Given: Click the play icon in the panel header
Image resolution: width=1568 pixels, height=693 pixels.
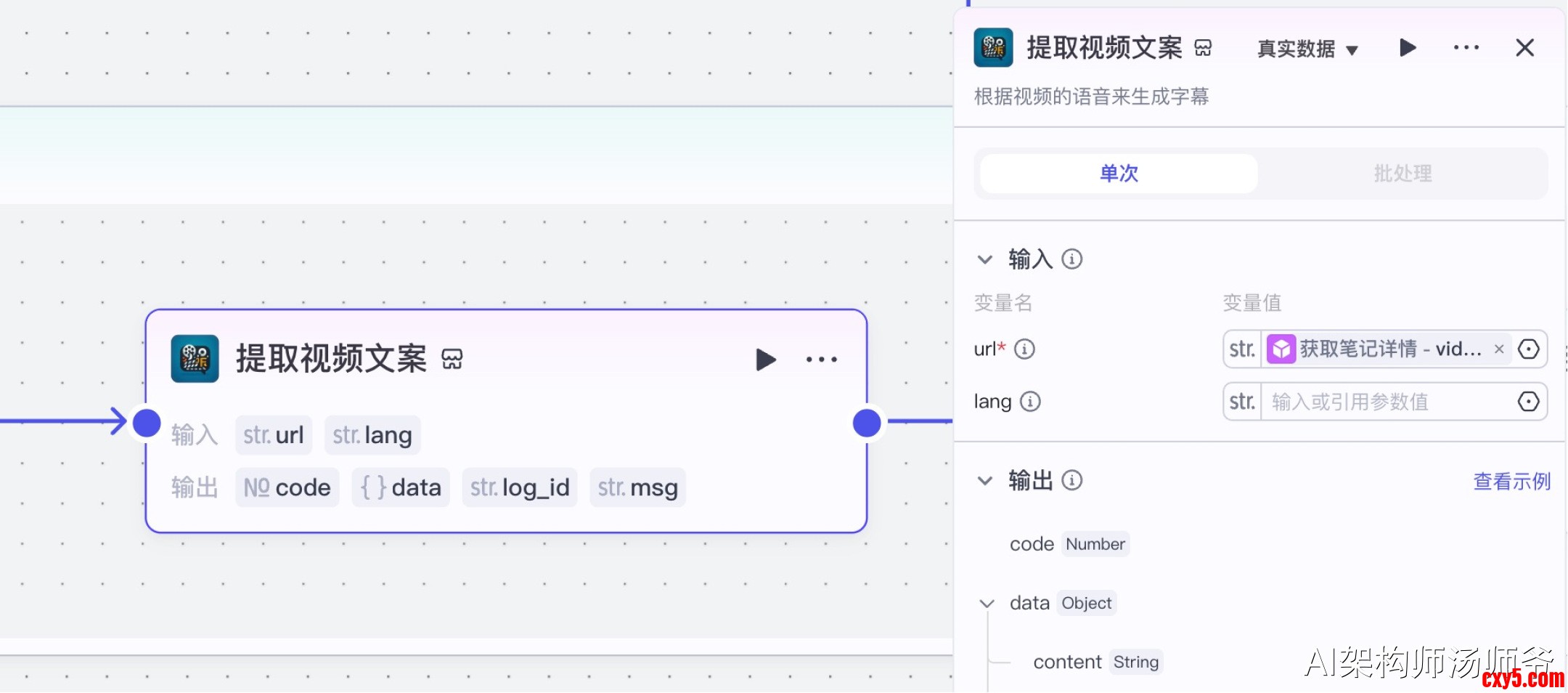Looking at the screenshot, I should [1407, 48].
